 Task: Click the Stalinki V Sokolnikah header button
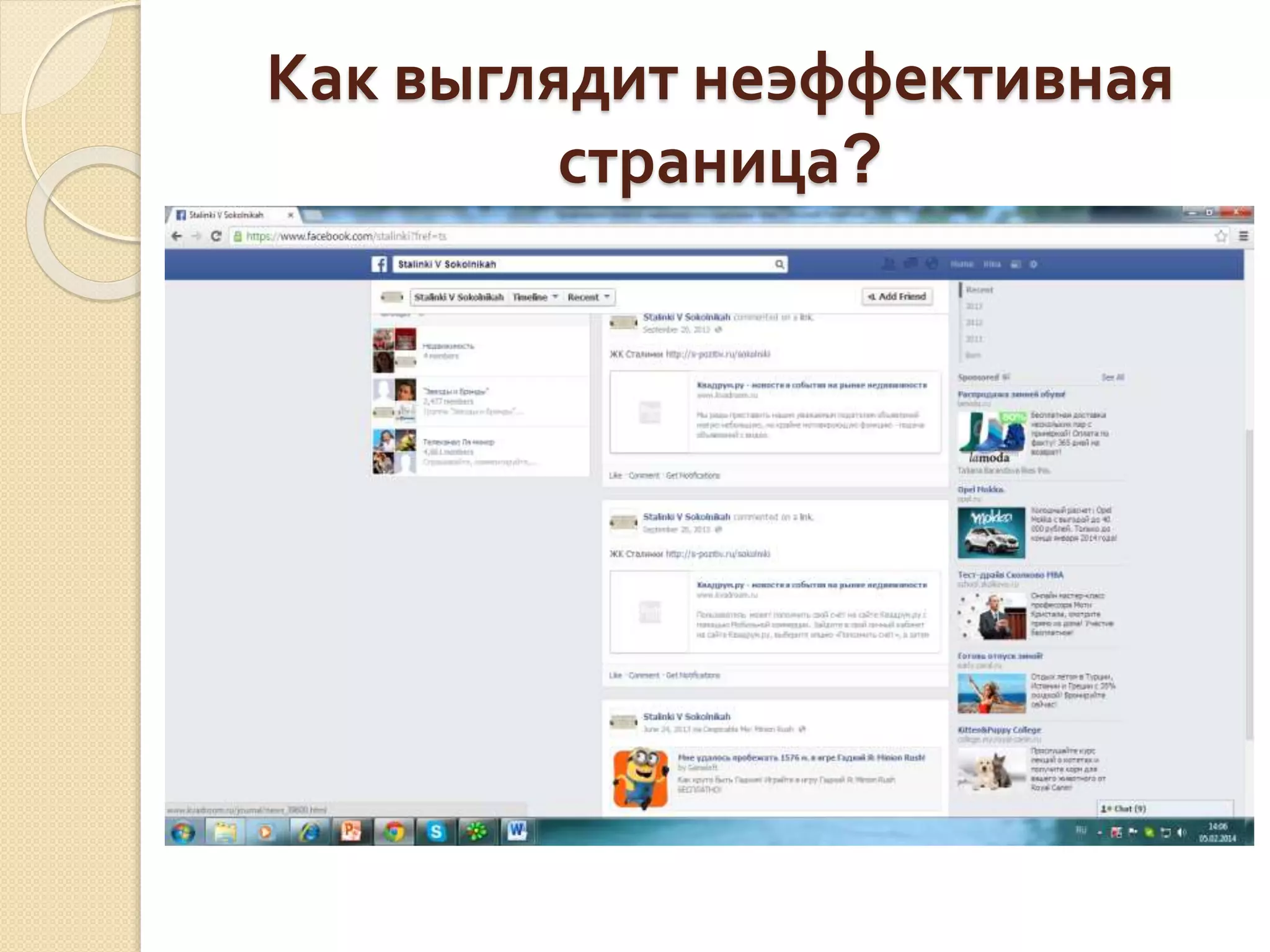point(459,297)
